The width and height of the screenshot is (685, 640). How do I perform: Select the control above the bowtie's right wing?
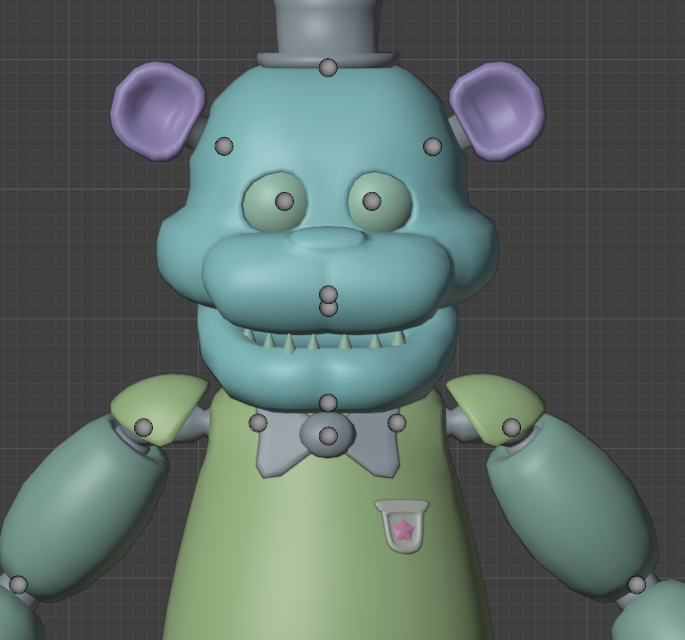pyautogui.click(x=397, y=422)
